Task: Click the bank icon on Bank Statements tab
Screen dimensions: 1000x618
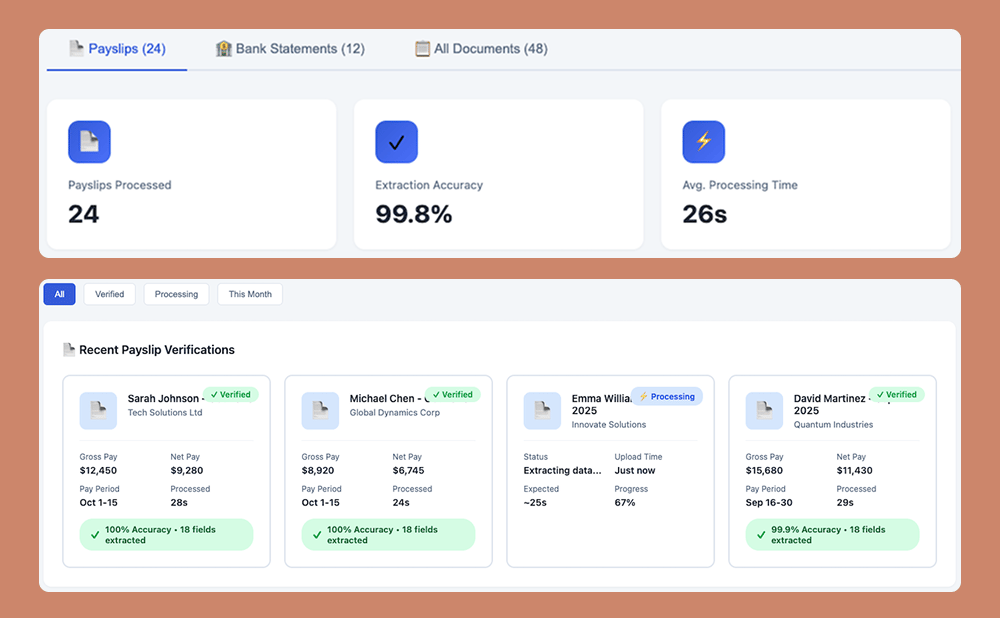Action: 223,48
